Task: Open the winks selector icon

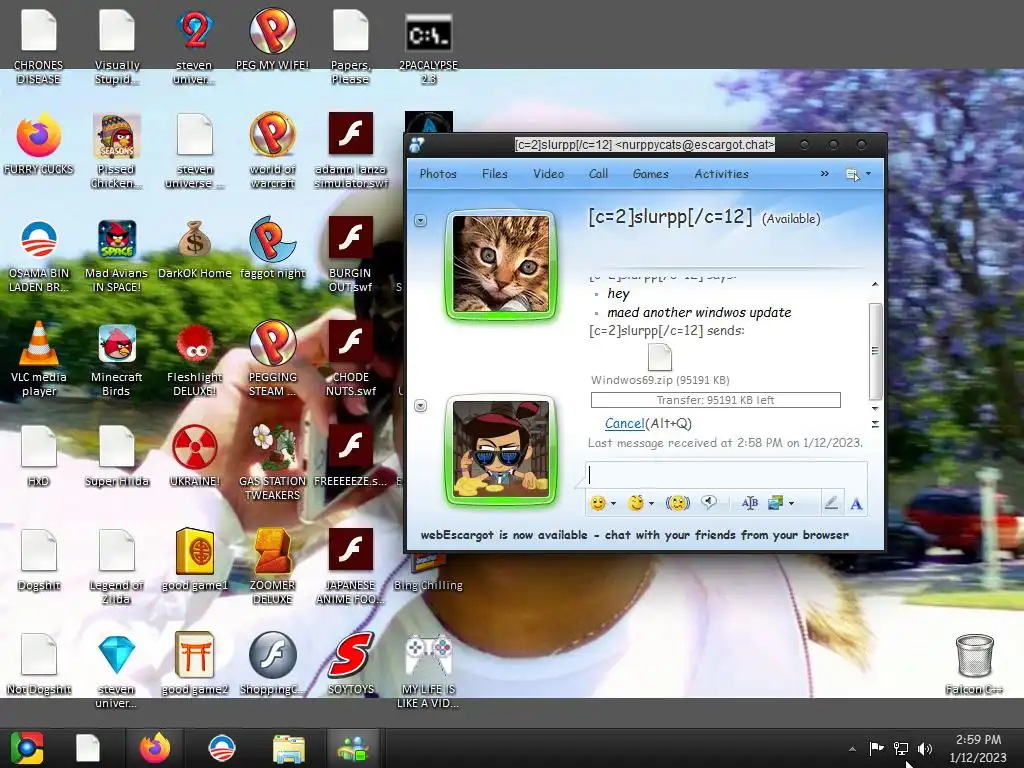Action: click(x=635, y=503)
